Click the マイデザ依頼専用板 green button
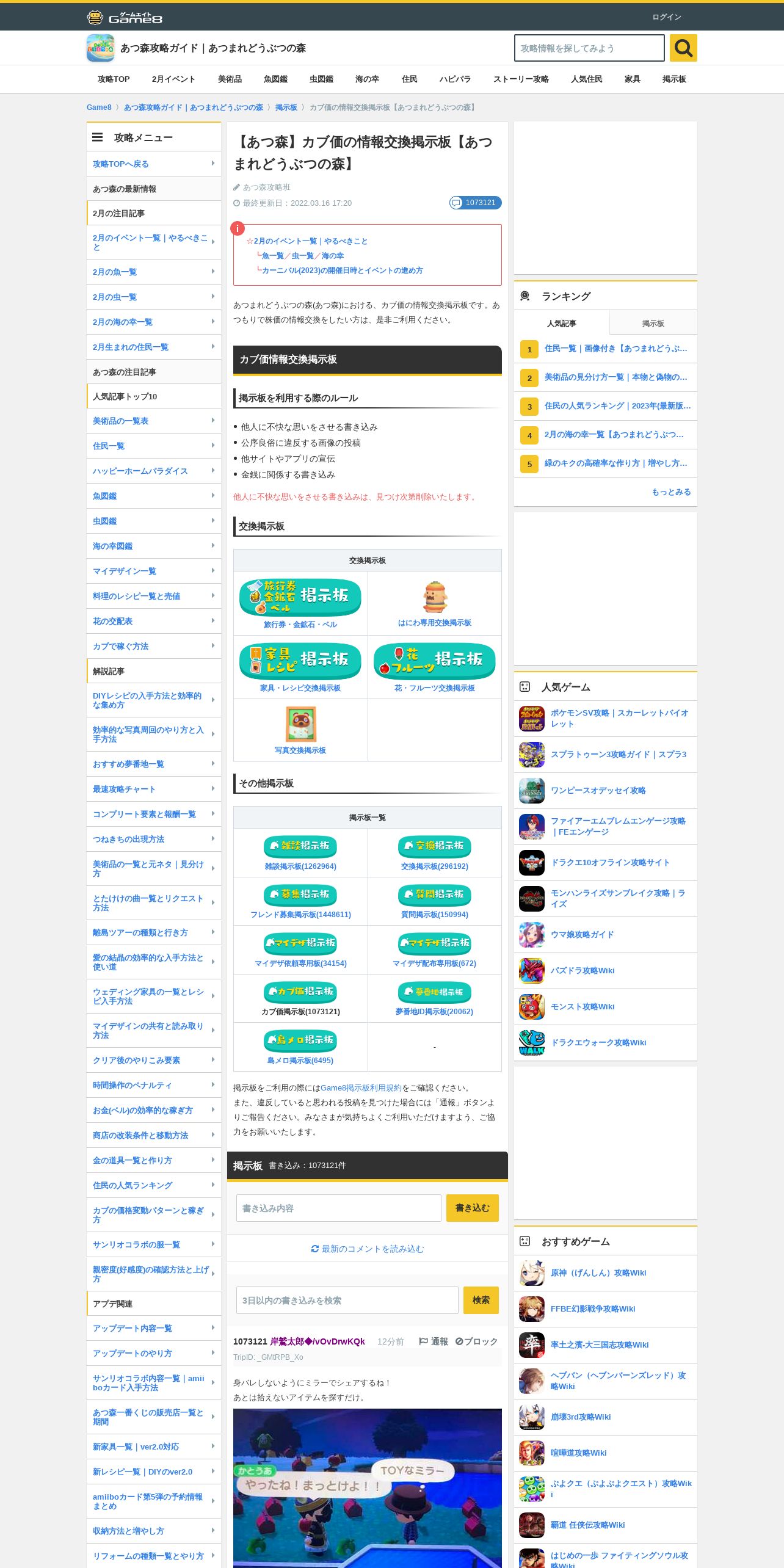 click(300, 943)
